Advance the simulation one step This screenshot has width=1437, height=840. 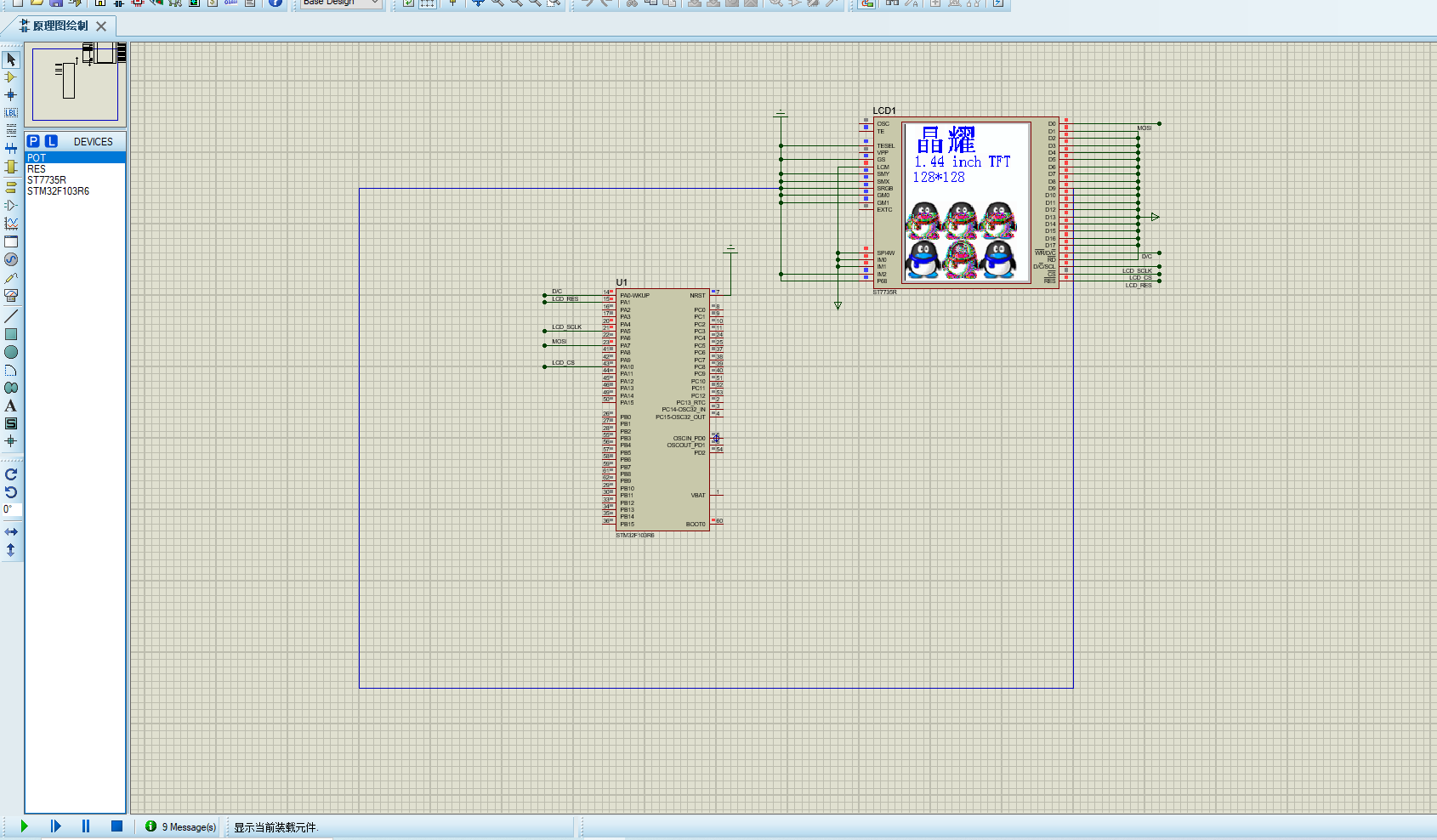point(55,826)
